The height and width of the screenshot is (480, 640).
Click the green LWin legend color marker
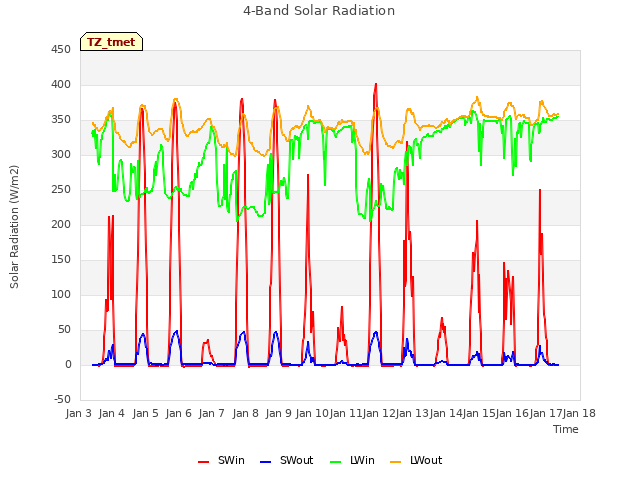pos(335,462)
